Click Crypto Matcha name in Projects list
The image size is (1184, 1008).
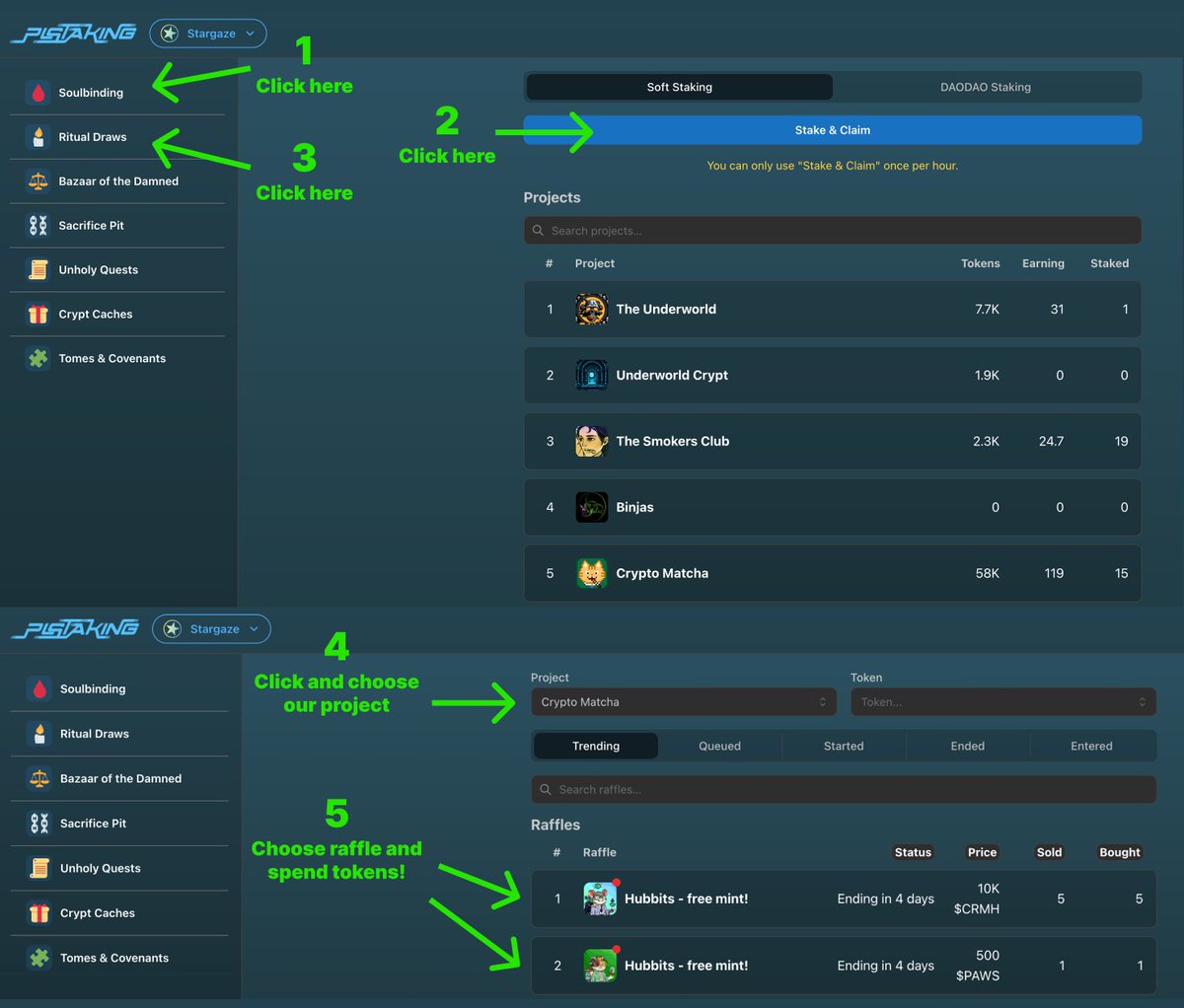pos(662,573)
